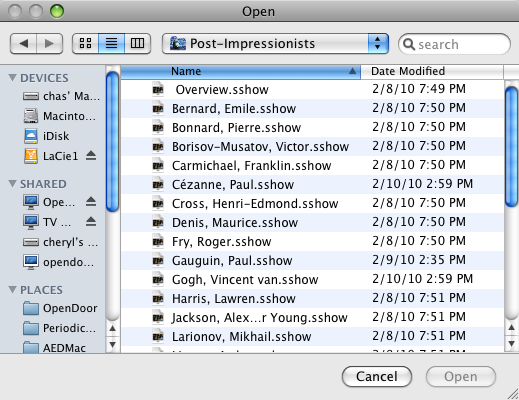Click the search field
The image size is (519, 400).
pos(454,44)
